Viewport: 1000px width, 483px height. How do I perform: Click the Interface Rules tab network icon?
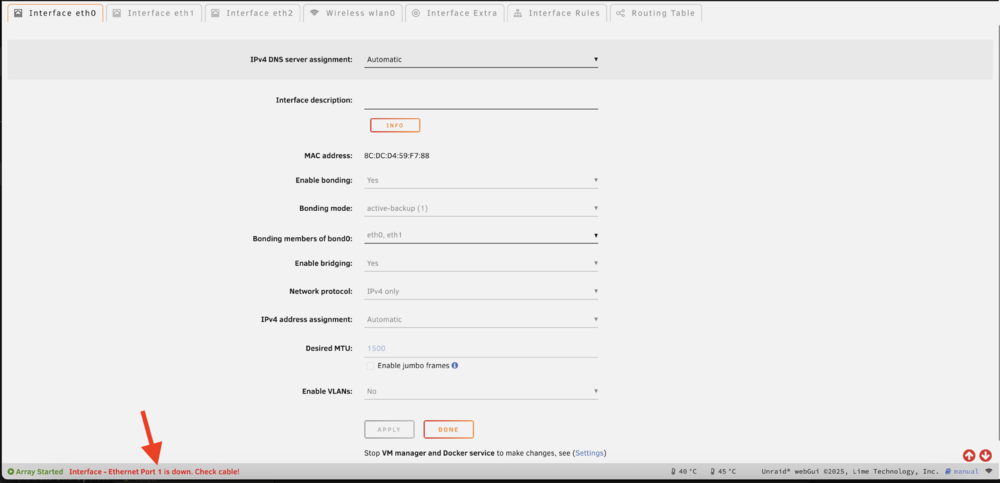pos(517,13)
